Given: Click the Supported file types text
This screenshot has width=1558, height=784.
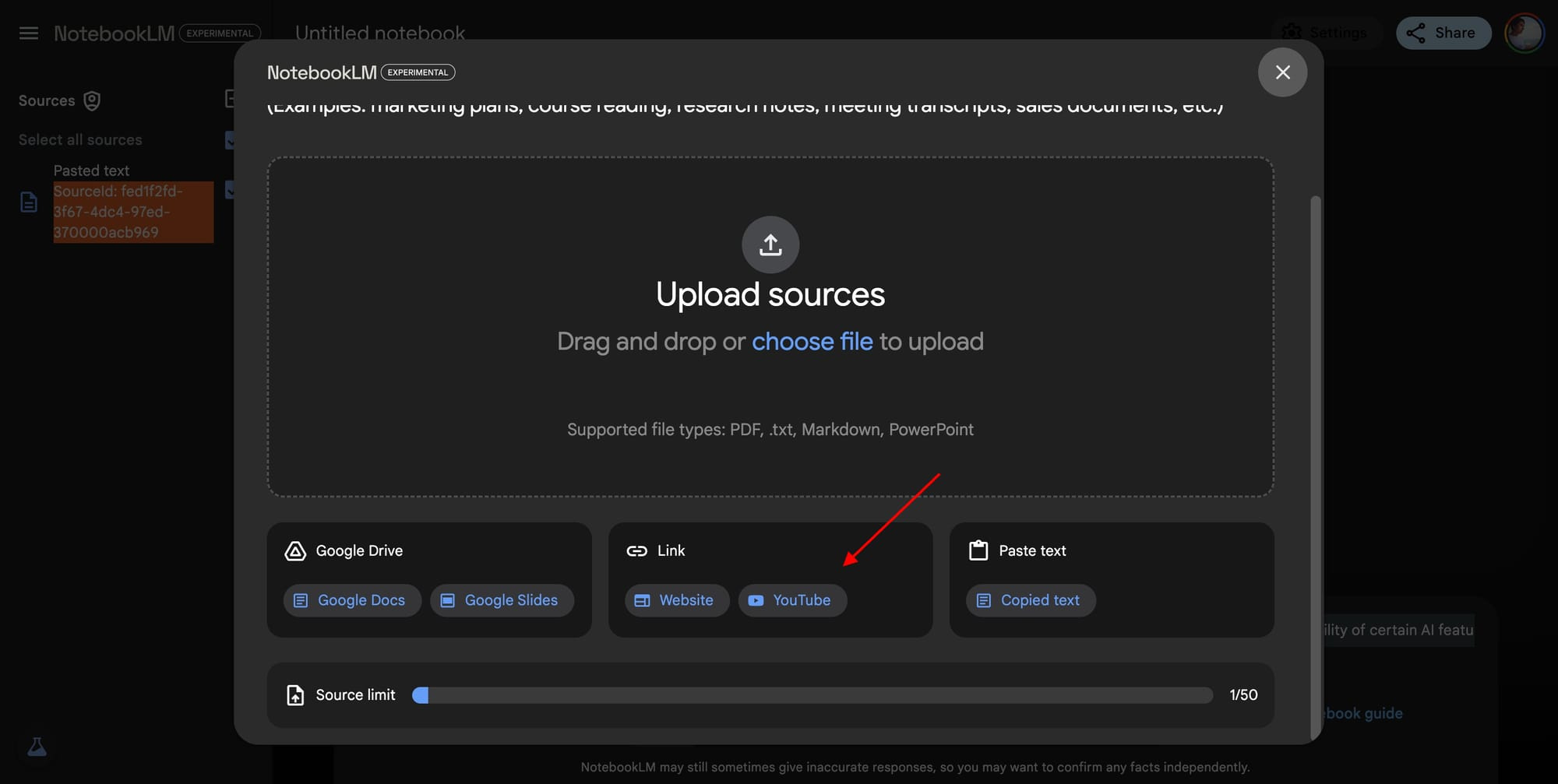Looking at the screenshot, I should (x=770, y=430).
